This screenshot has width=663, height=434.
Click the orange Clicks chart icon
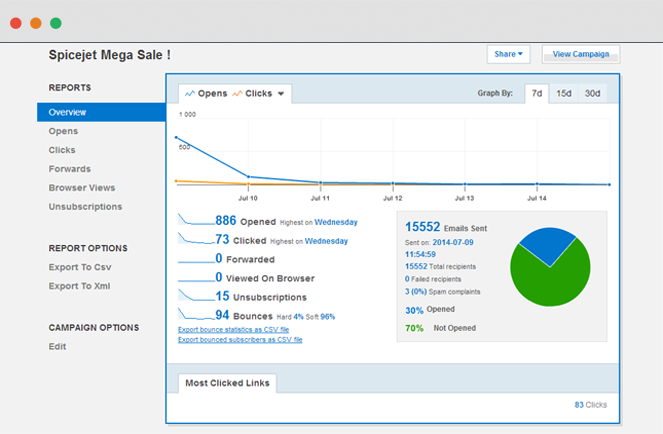point(237,93)
